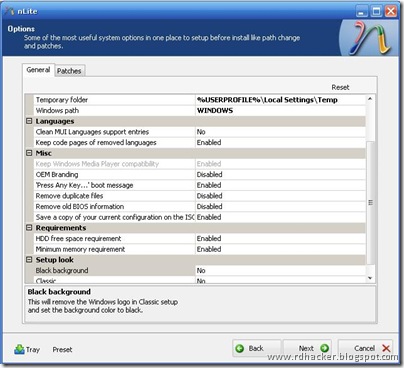Change Save a copy of configuration value

point(280,217)
